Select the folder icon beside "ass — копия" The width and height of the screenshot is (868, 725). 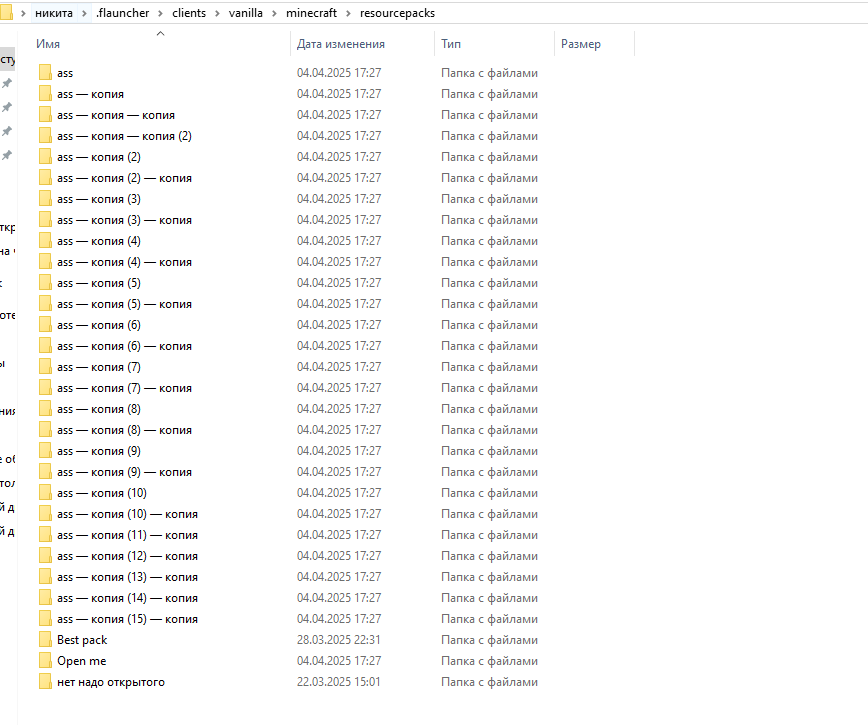(45, 94)
